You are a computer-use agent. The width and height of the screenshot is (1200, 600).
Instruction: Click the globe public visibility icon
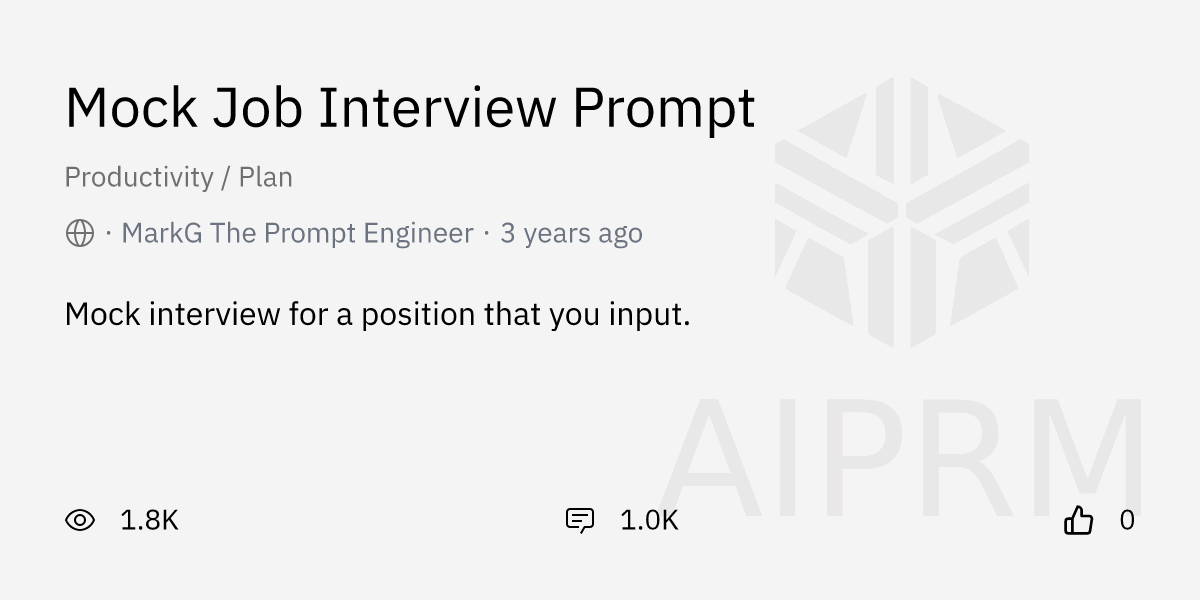(x=80, y=234)
